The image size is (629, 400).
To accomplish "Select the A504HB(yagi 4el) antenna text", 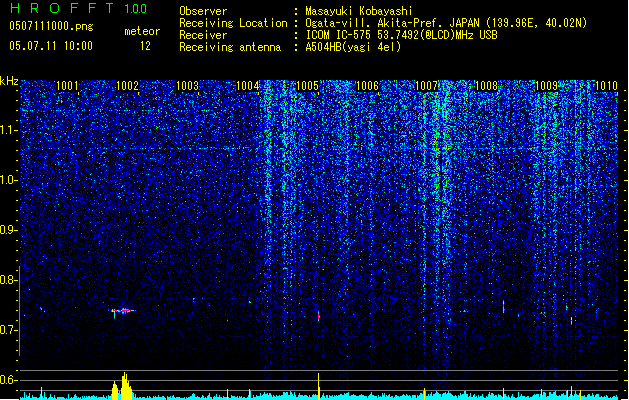I will [353, 47].
